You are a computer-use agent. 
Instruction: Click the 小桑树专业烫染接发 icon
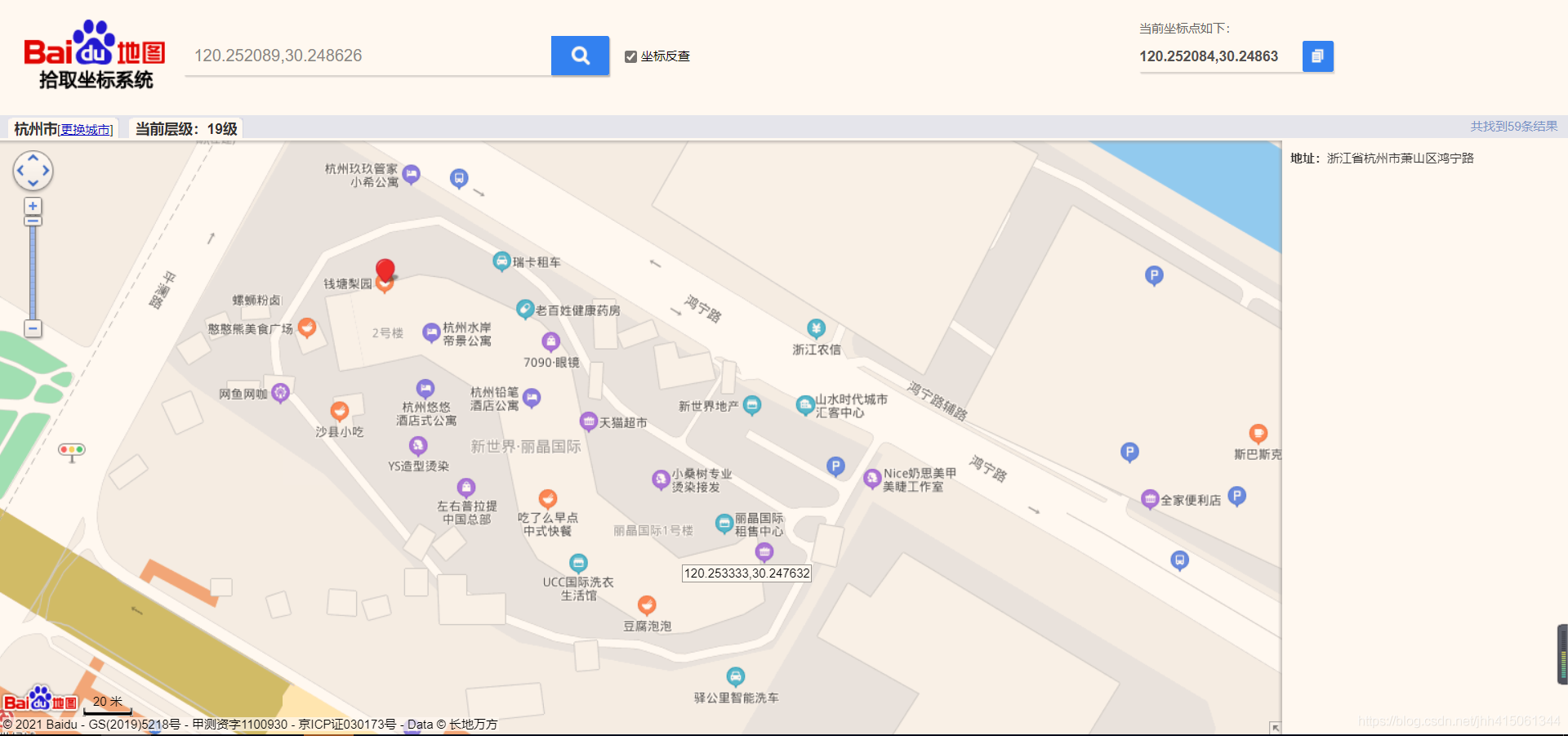661,480
